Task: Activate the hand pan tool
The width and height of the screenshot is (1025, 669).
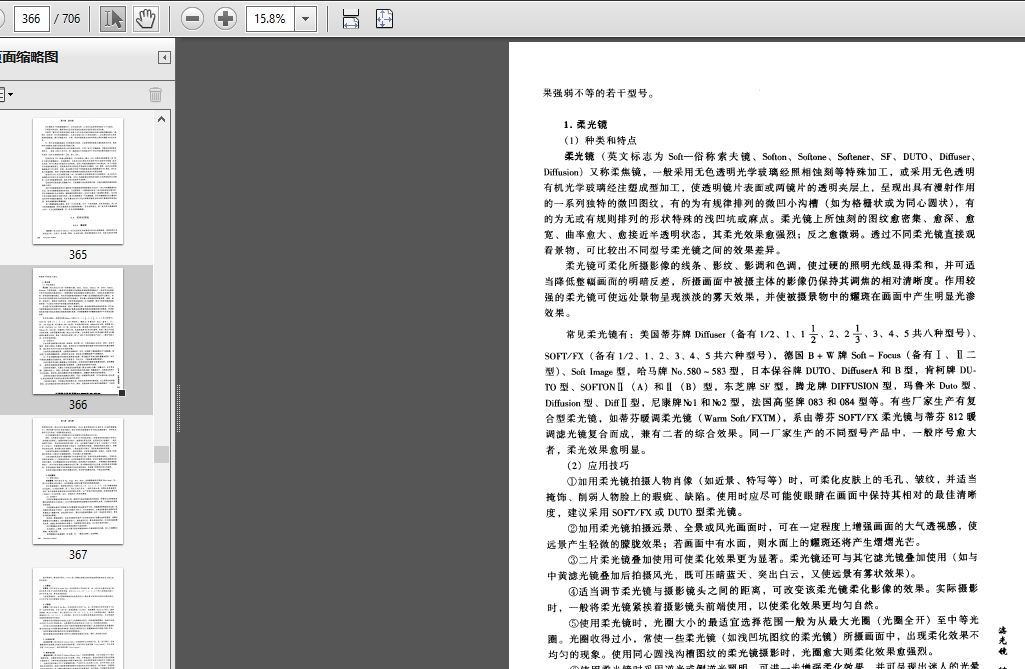Action: 145,18
